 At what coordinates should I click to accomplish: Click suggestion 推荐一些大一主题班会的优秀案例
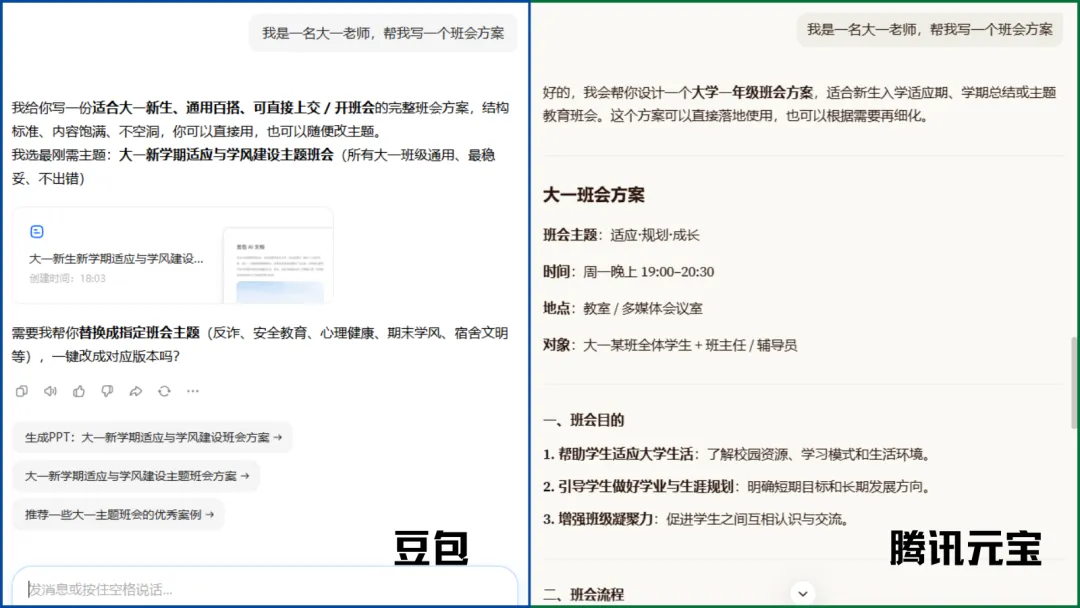tap(118, 514)
